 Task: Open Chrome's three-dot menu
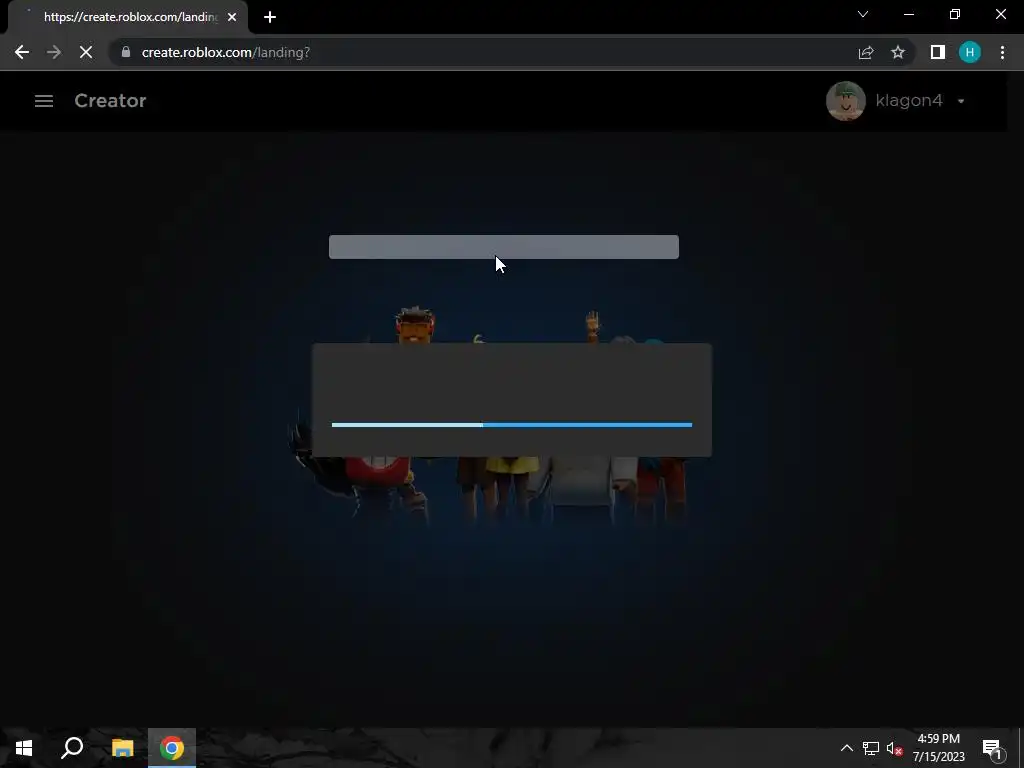click(1002, 52)
